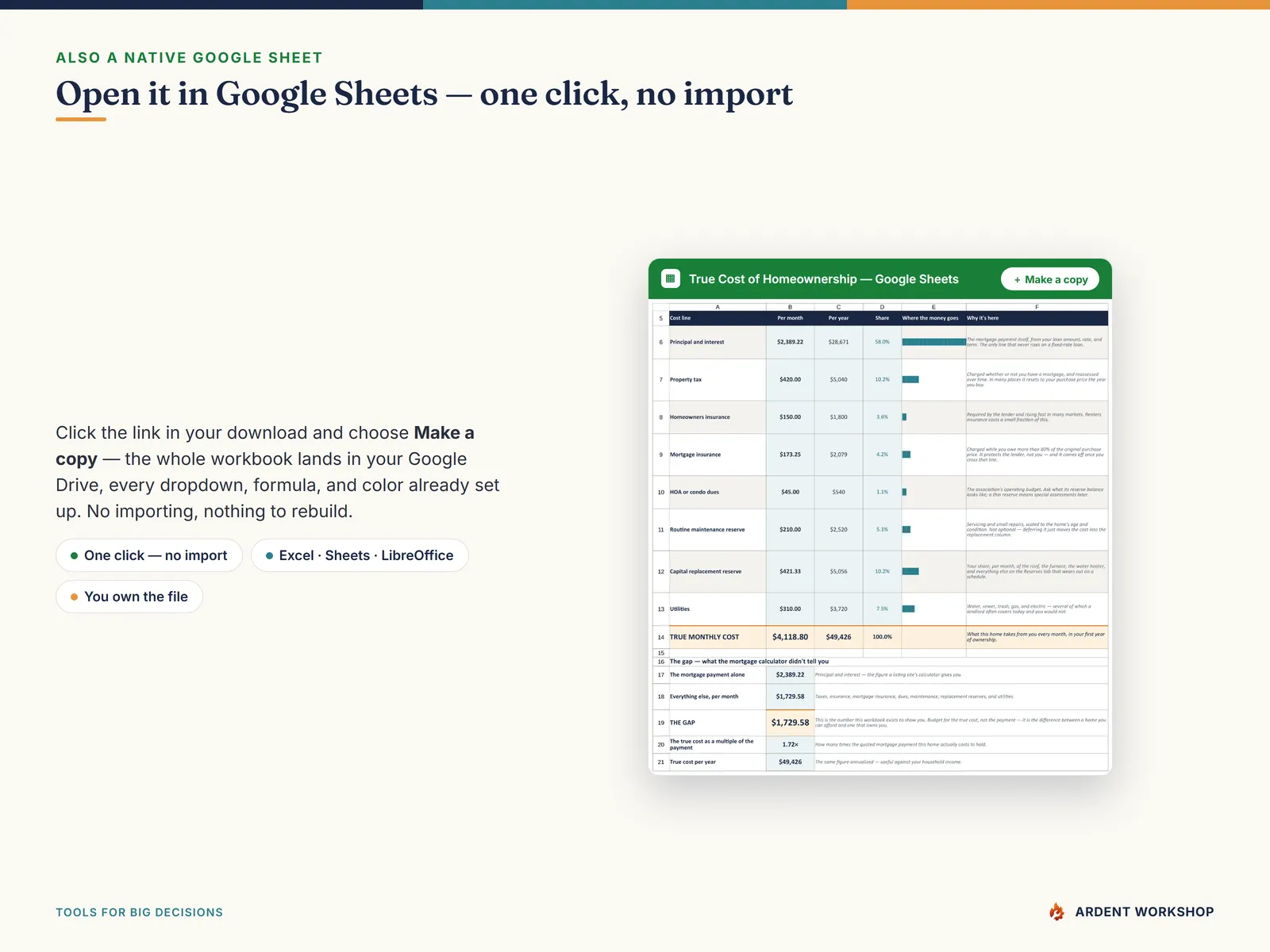Click the Principal and interest data bar

[933, 342]
